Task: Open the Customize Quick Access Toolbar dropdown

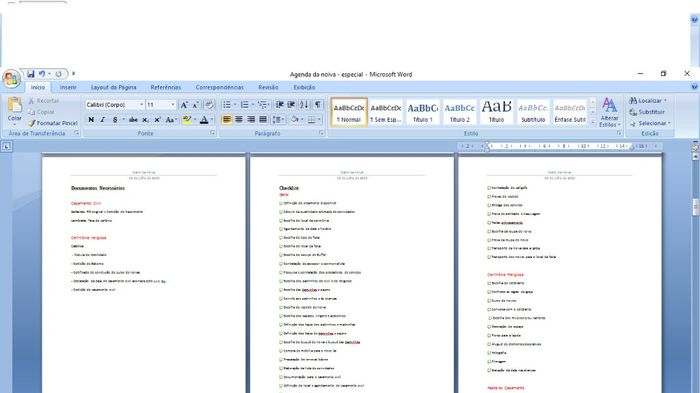Action: tap(73, 74)
